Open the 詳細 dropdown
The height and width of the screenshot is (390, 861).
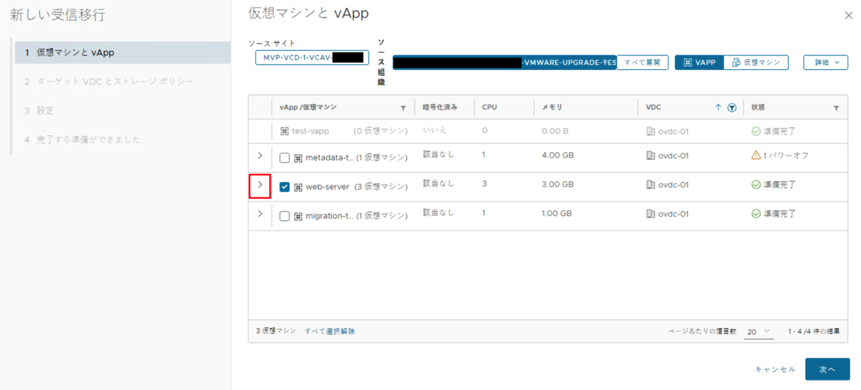825,63
